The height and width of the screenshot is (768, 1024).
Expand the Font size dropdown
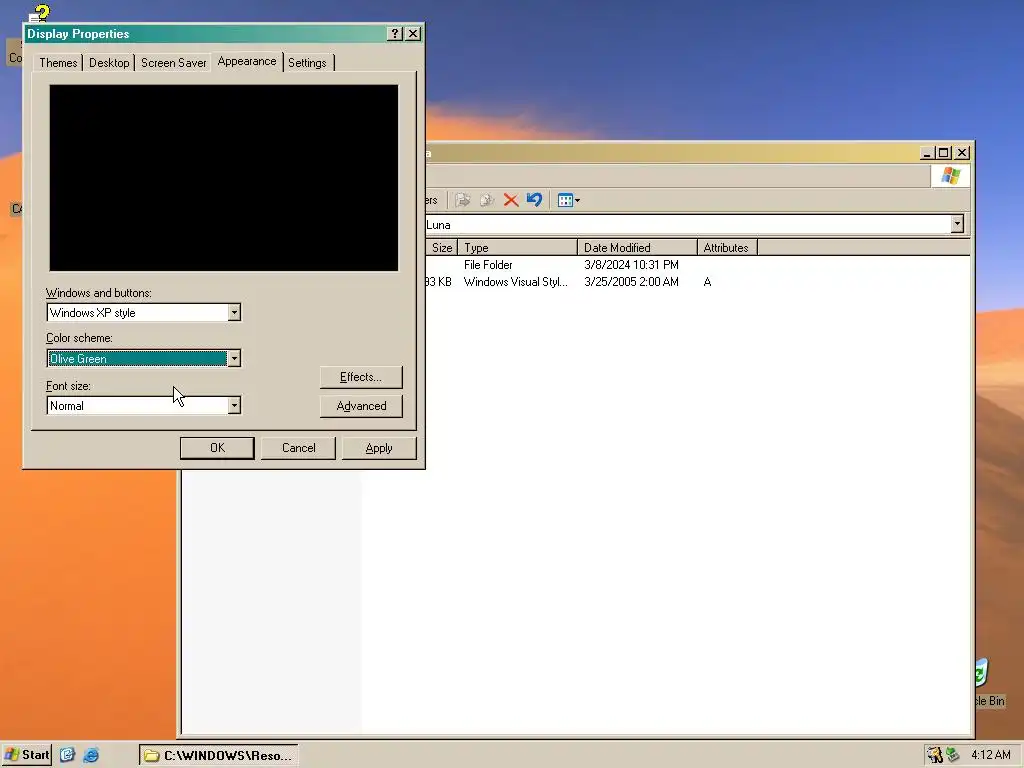coord(234,406)
